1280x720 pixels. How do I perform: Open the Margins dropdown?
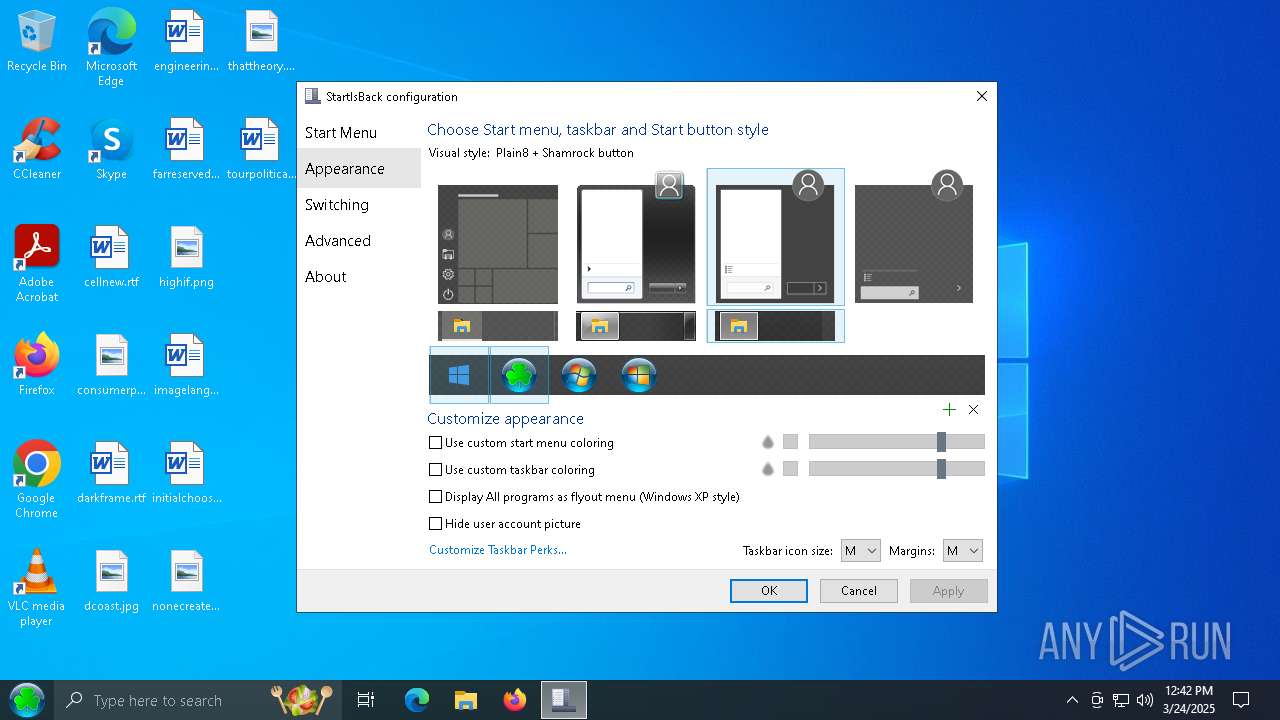point(962,551)
